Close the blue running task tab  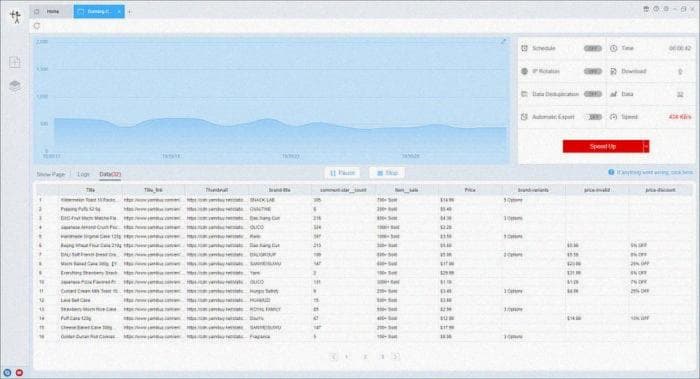coord(119,12)
